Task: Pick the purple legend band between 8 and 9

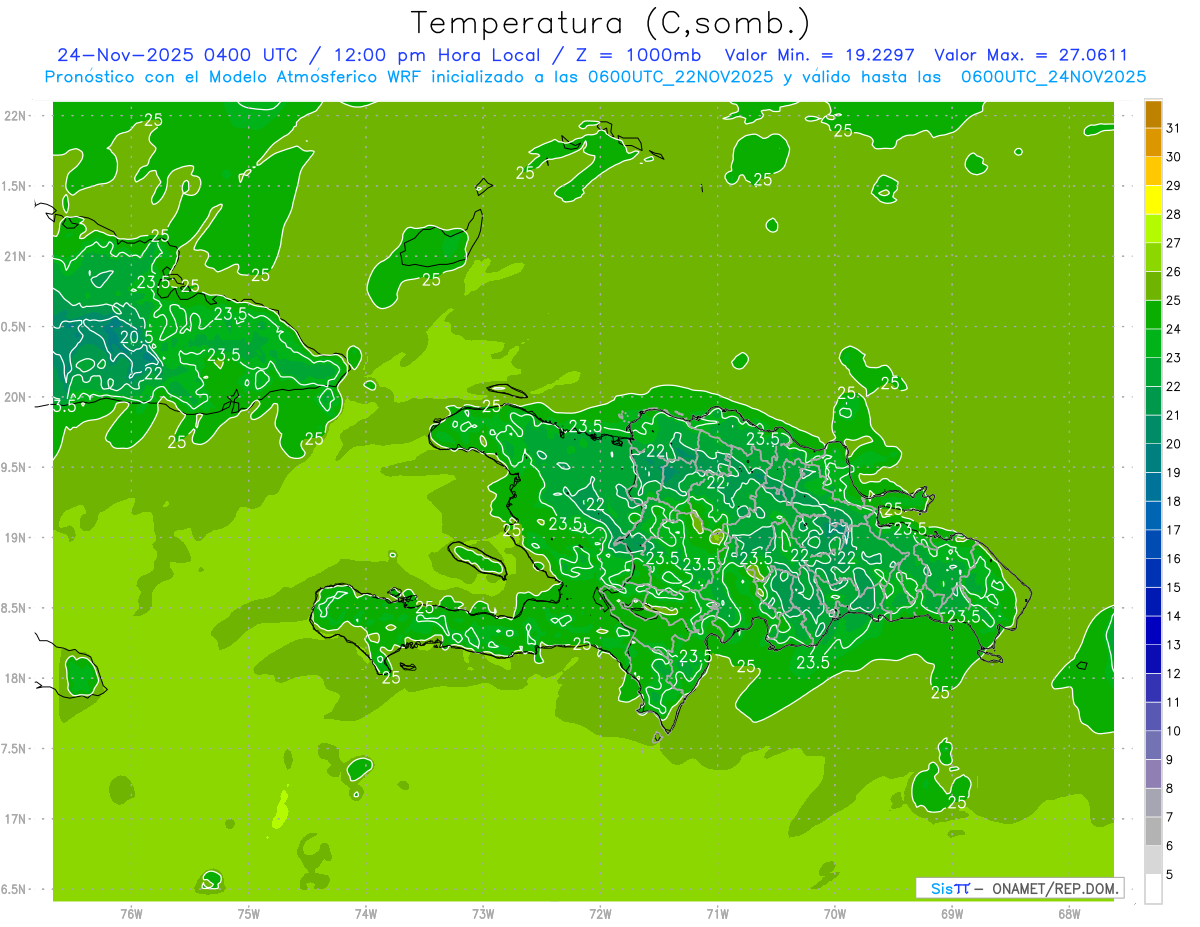Action: pyautogui.click(x=1153, y=774)
